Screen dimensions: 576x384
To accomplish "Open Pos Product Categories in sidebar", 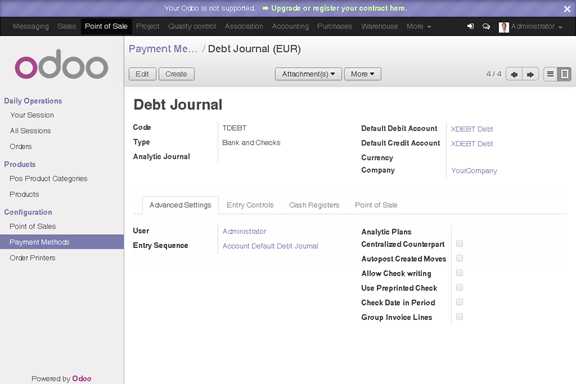I will (x=48, y=179).
